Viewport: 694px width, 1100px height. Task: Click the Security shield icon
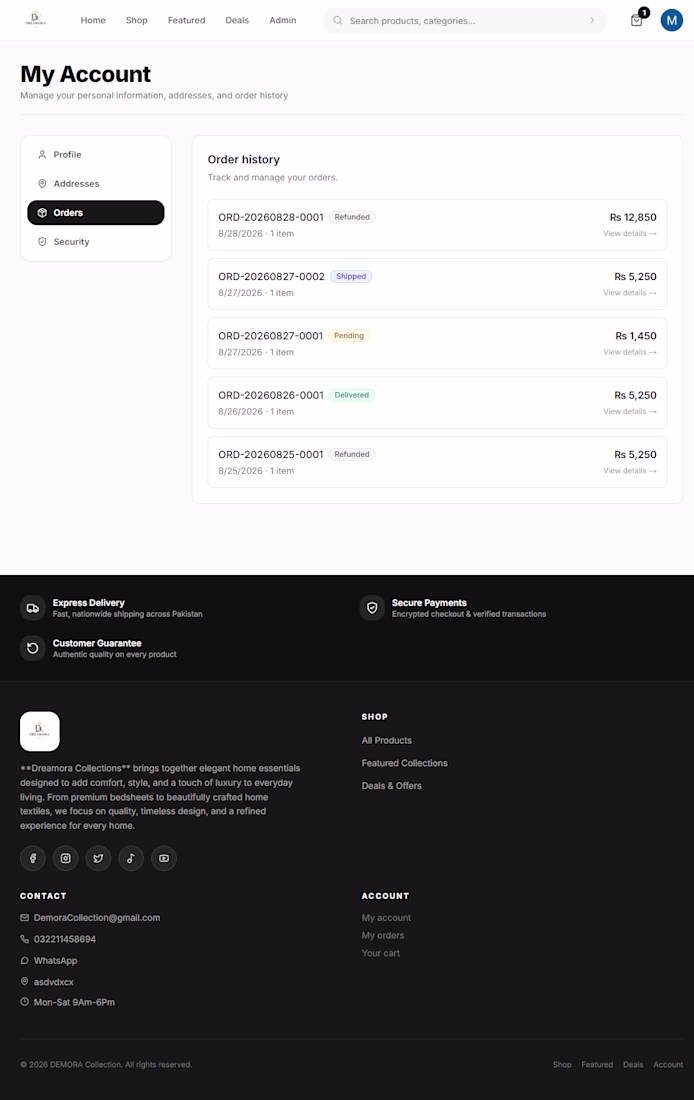point(42,242)
